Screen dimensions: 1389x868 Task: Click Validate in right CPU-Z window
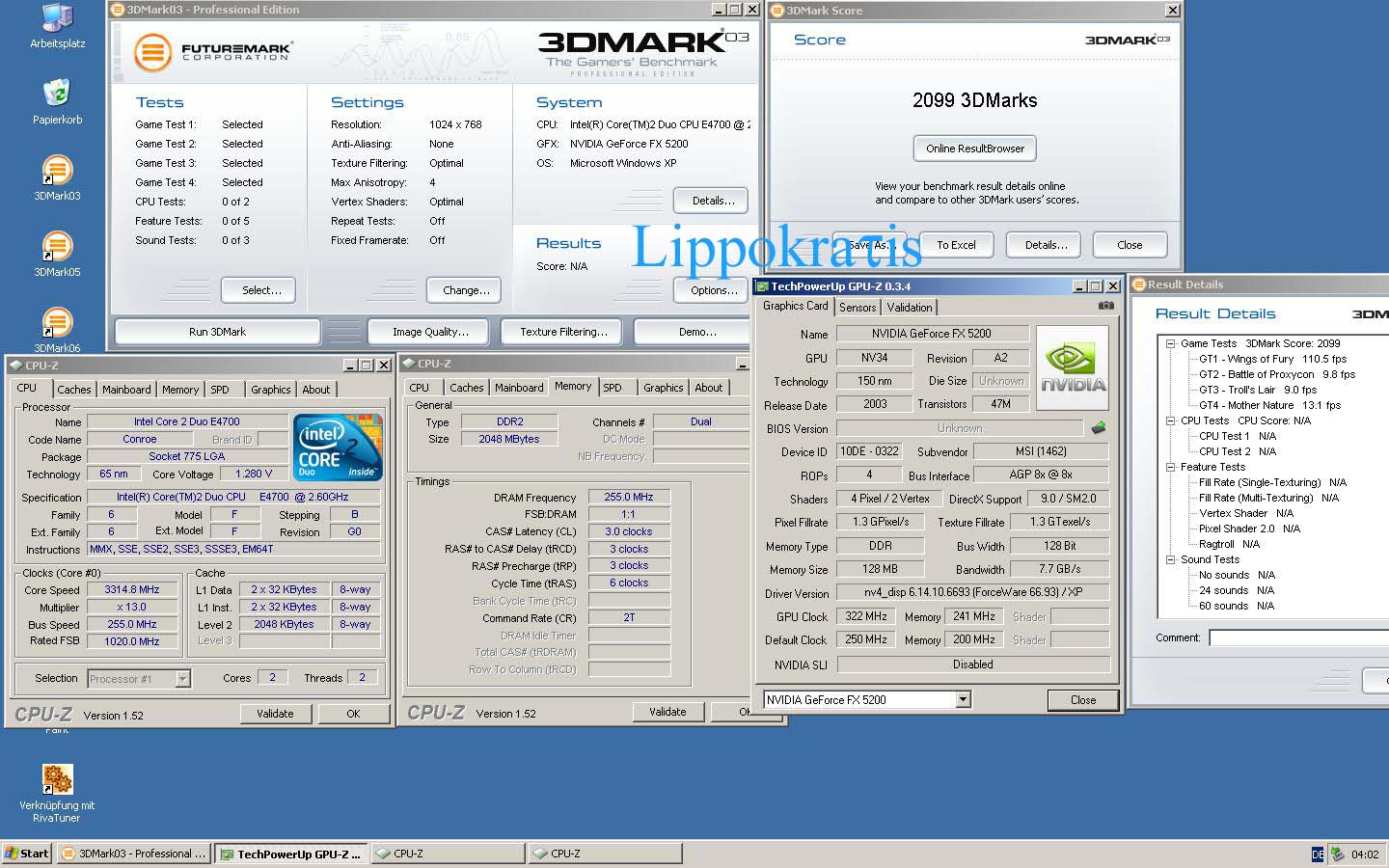click(667, 712)
